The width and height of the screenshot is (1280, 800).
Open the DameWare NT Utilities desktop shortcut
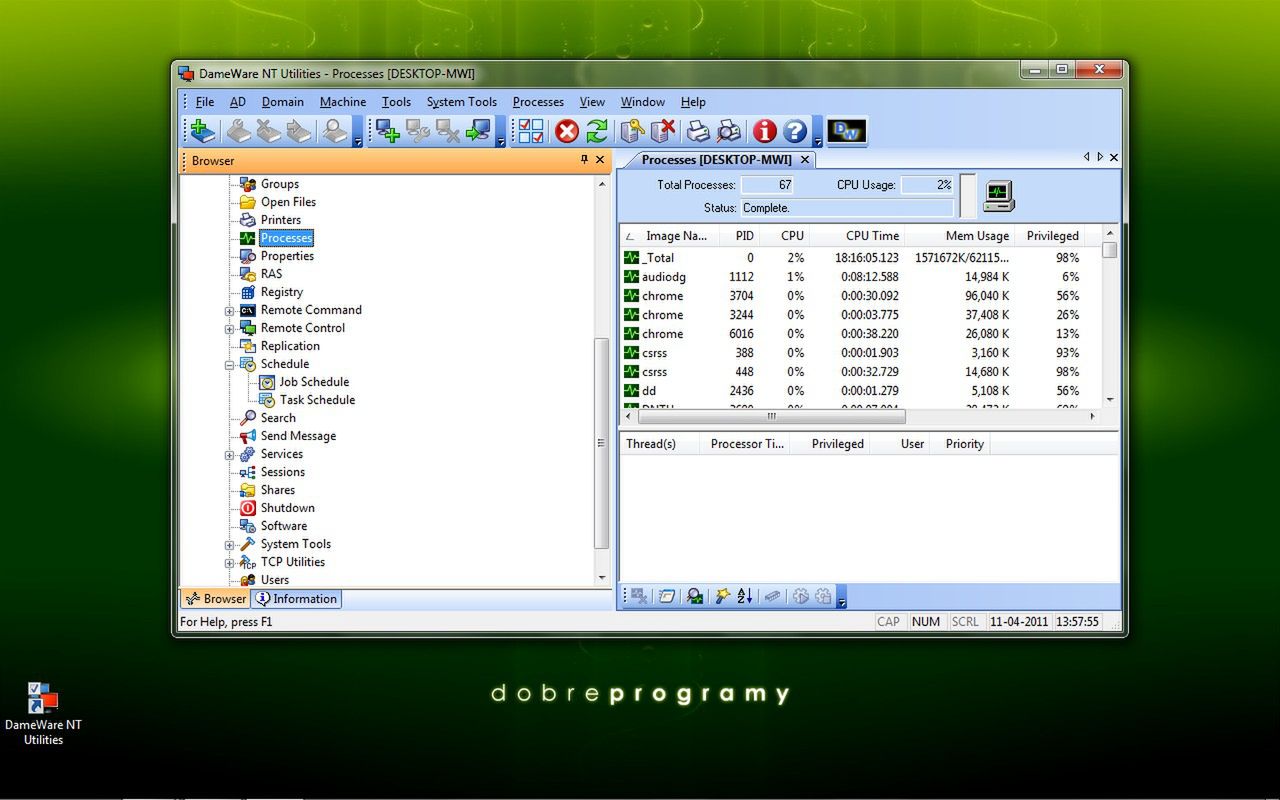[43, 714]
